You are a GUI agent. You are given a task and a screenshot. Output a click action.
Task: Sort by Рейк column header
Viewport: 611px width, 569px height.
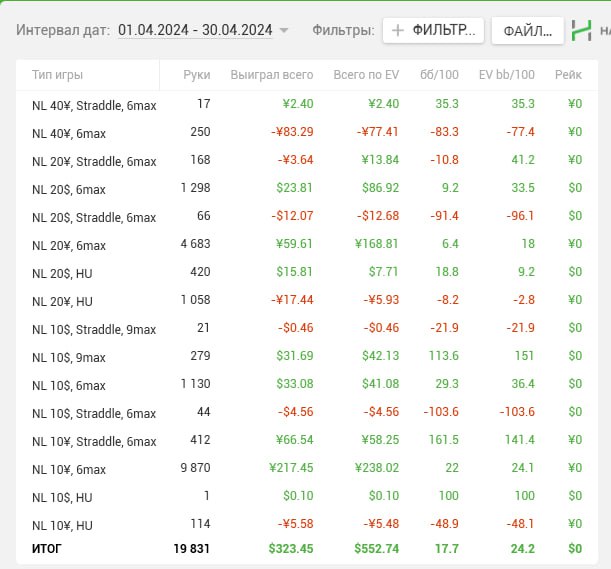pos(568,74)
